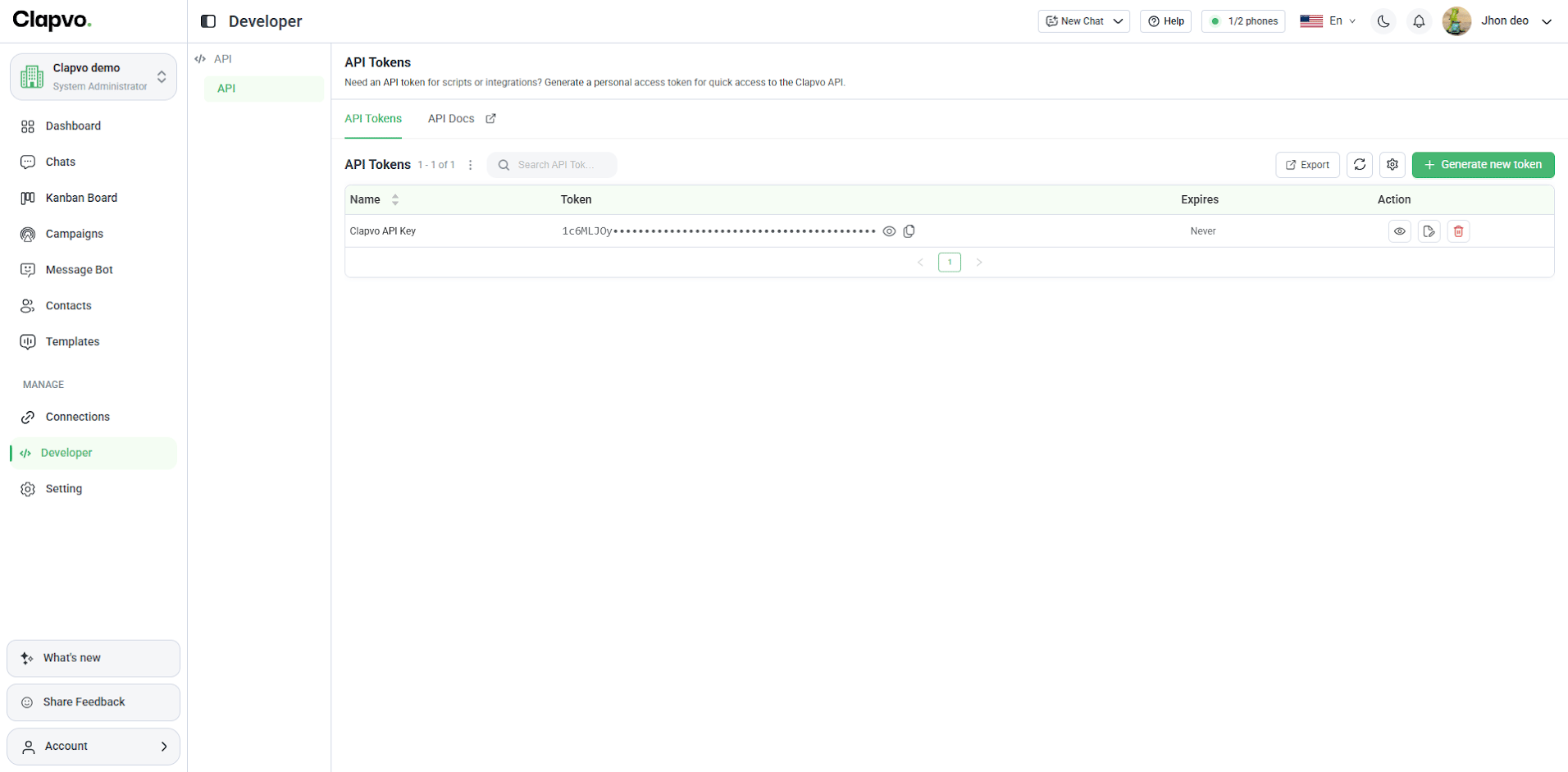Collapse the sidebar panel toggle icon
1568x772 pixels.
(208, 21)
